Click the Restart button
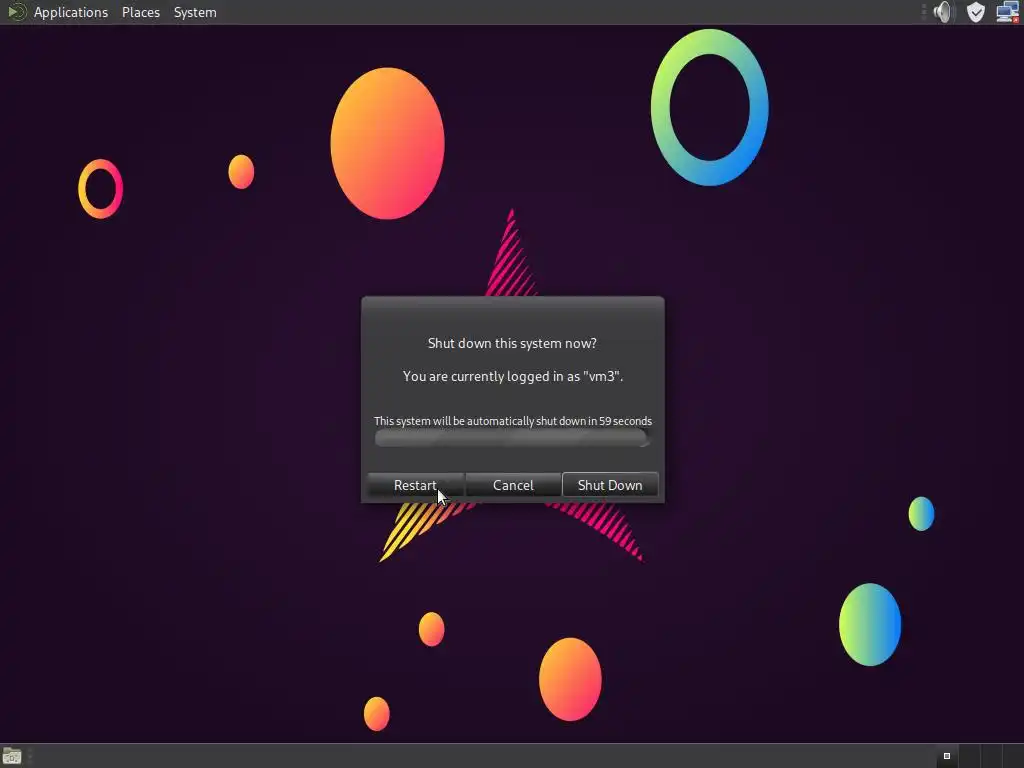 coord(415,485)
